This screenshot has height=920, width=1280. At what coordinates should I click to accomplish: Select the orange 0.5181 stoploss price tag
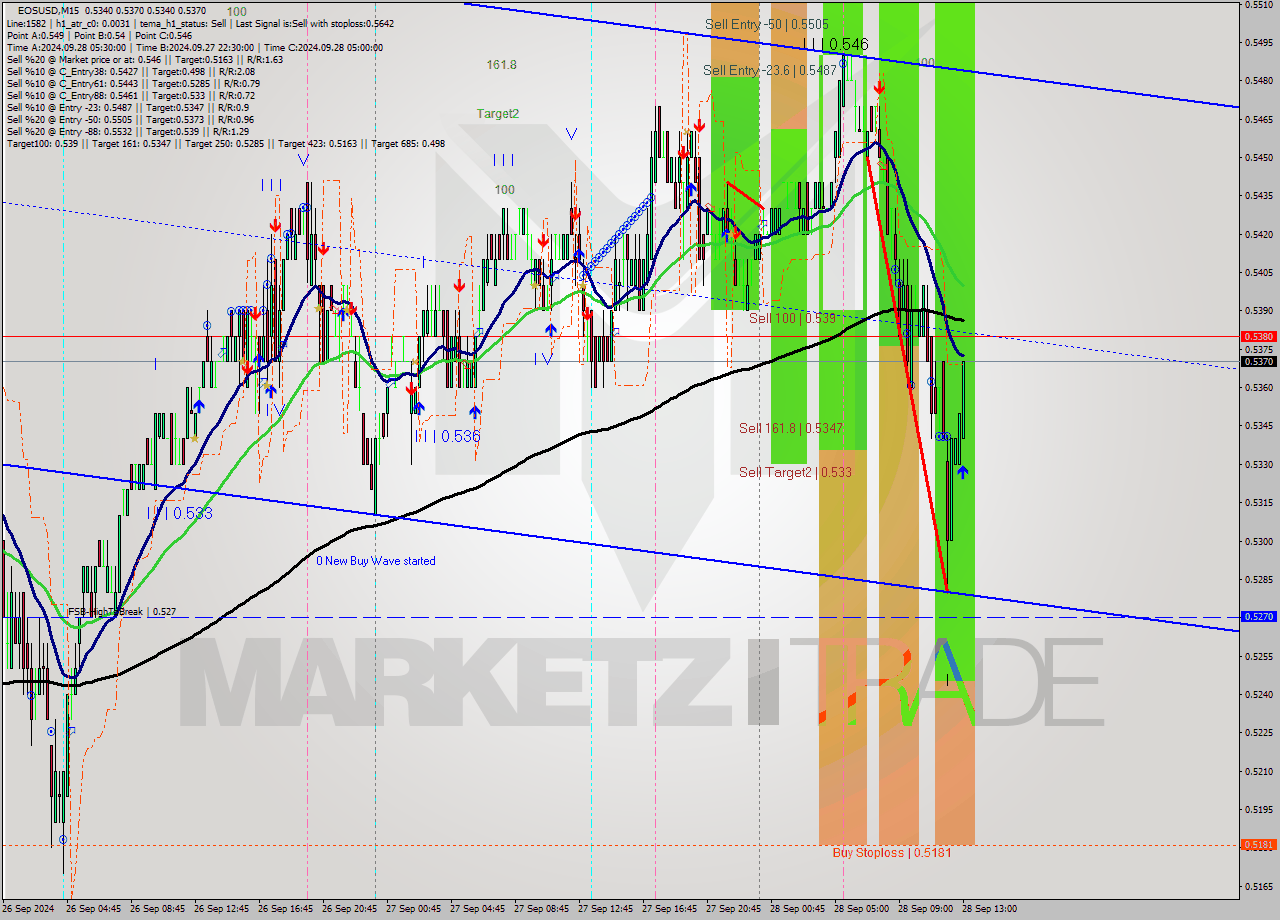(1258, 845)
